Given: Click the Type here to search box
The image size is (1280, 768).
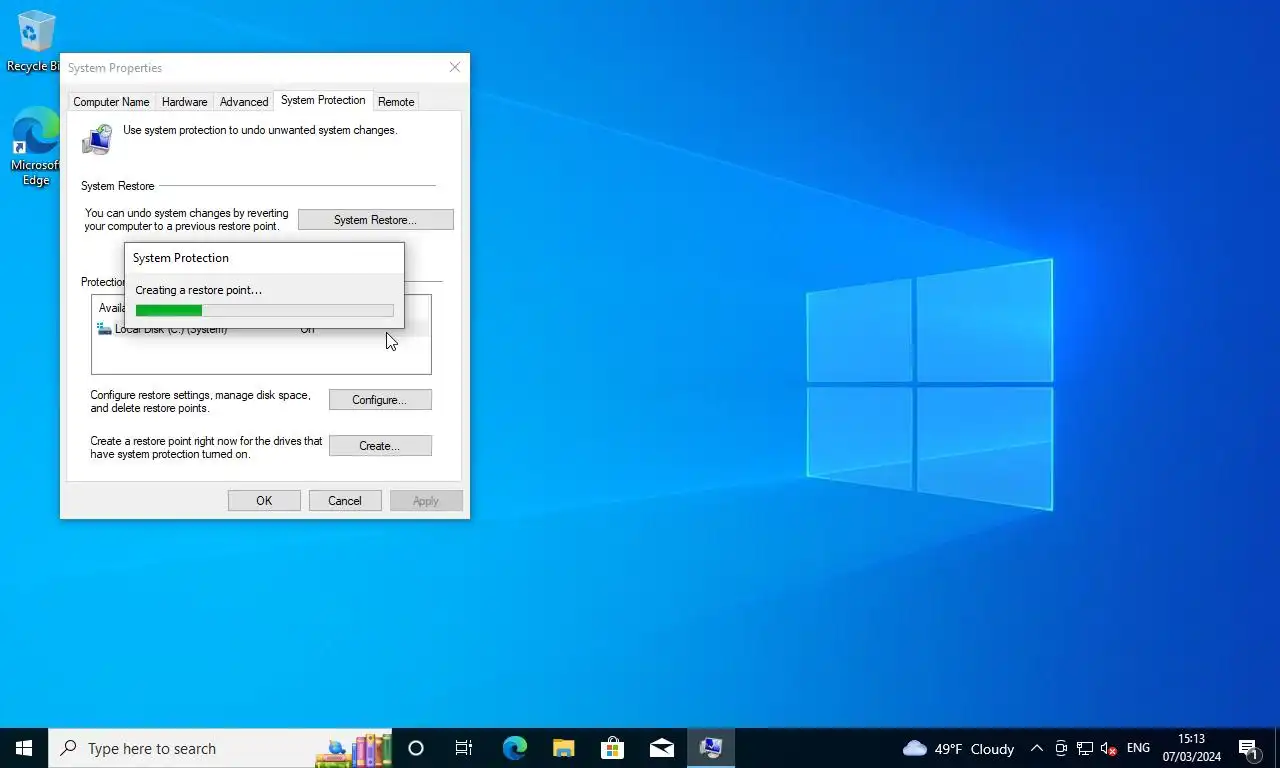Looking at the screenshot, I should click(220, 748).
